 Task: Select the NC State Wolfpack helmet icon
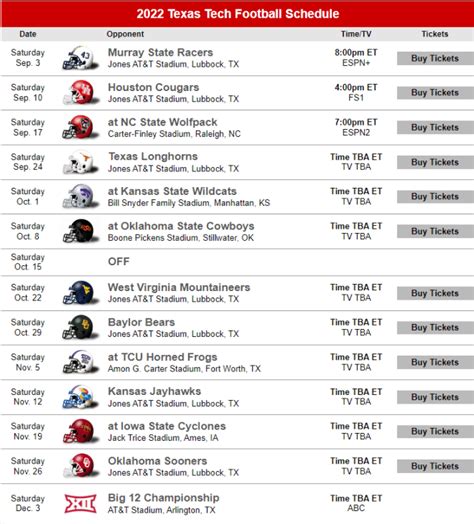pyautogui.click(x=81, y=127)
